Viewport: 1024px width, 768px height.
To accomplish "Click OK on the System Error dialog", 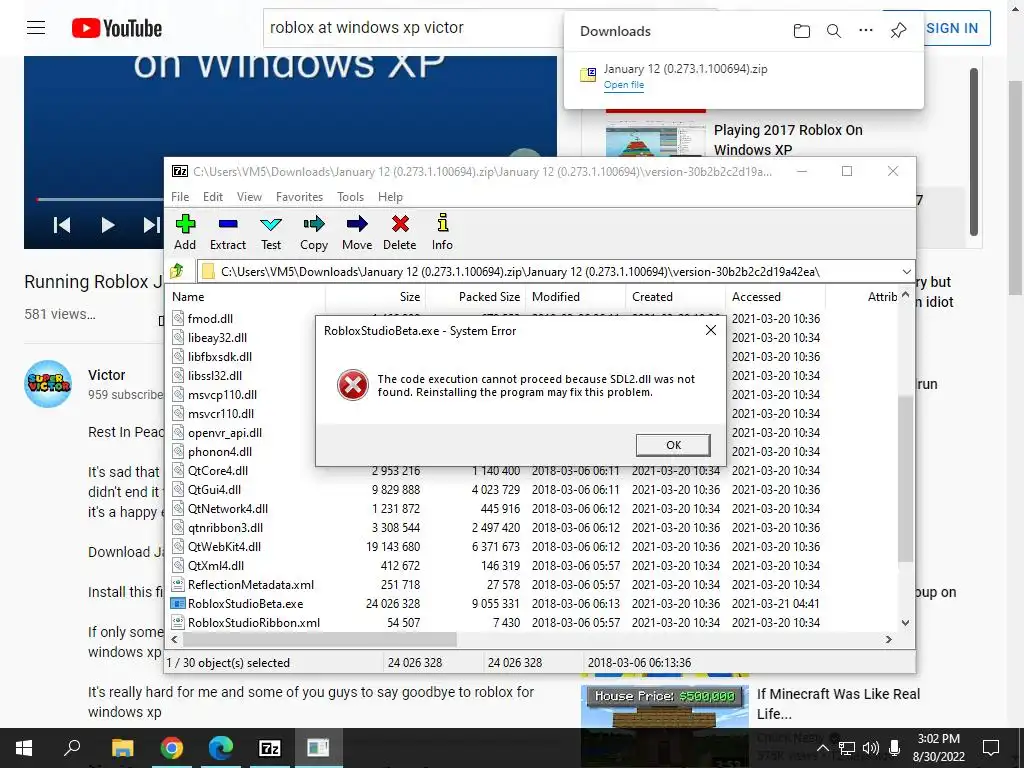I will (673, 445).
